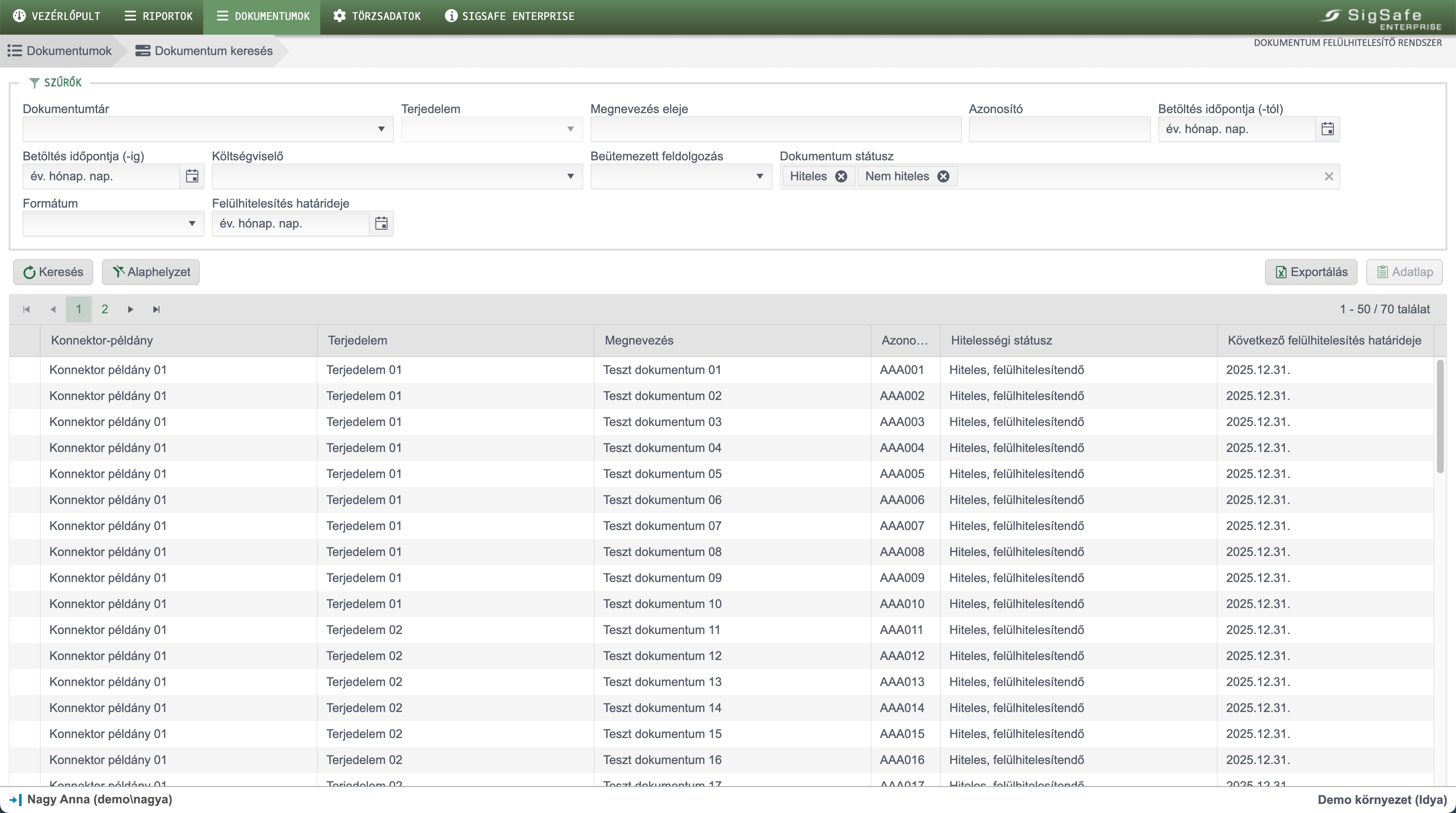Click the Alaphelyzet reset button
Image resolution: width=1456 pixels, height=813 pixels.
click(151, 272)
